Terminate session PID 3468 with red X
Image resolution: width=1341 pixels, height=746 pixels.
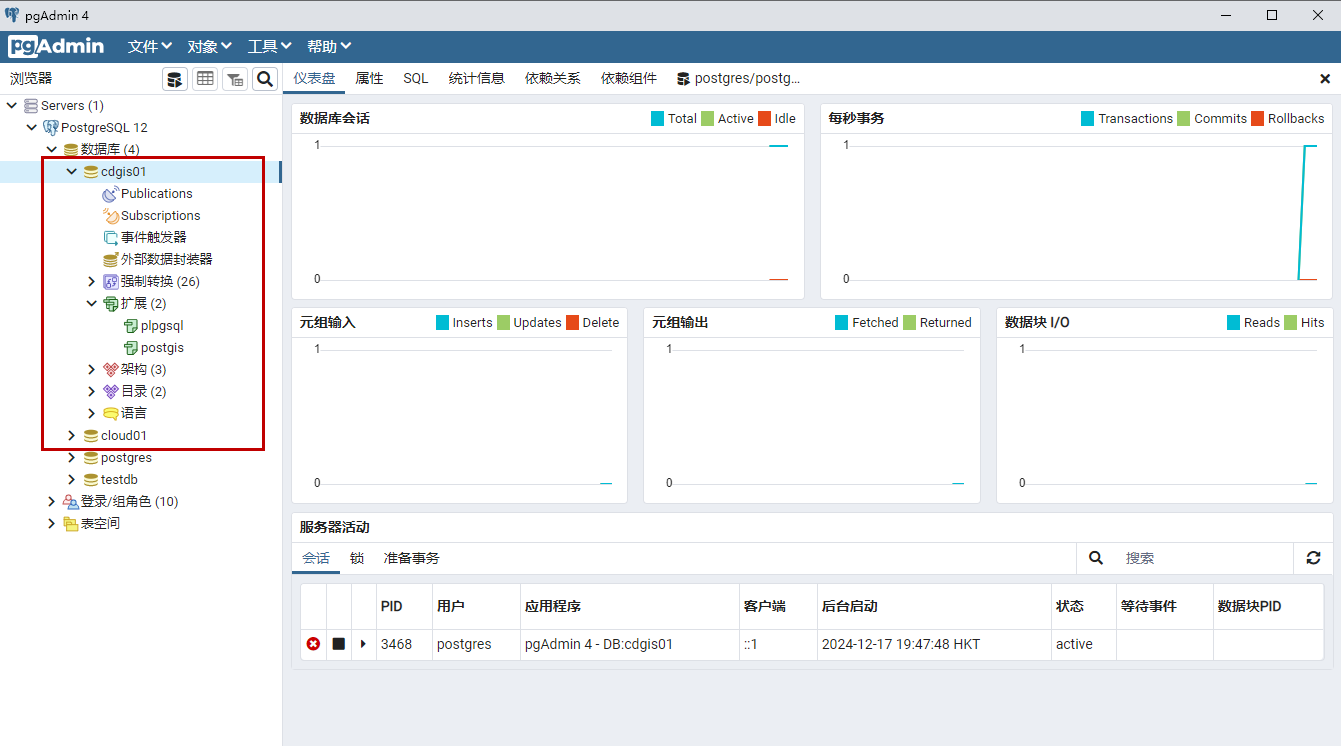click(x=313, y=644)
